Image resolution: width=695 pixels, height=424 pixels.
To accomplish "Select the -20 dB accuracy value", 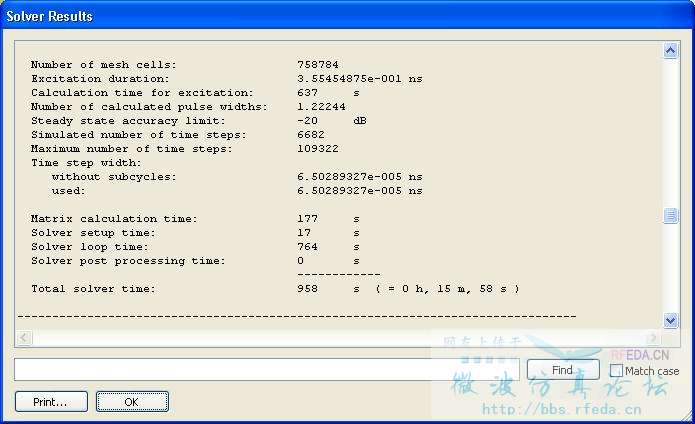I will pyautogui.click(x=332, y=121).
